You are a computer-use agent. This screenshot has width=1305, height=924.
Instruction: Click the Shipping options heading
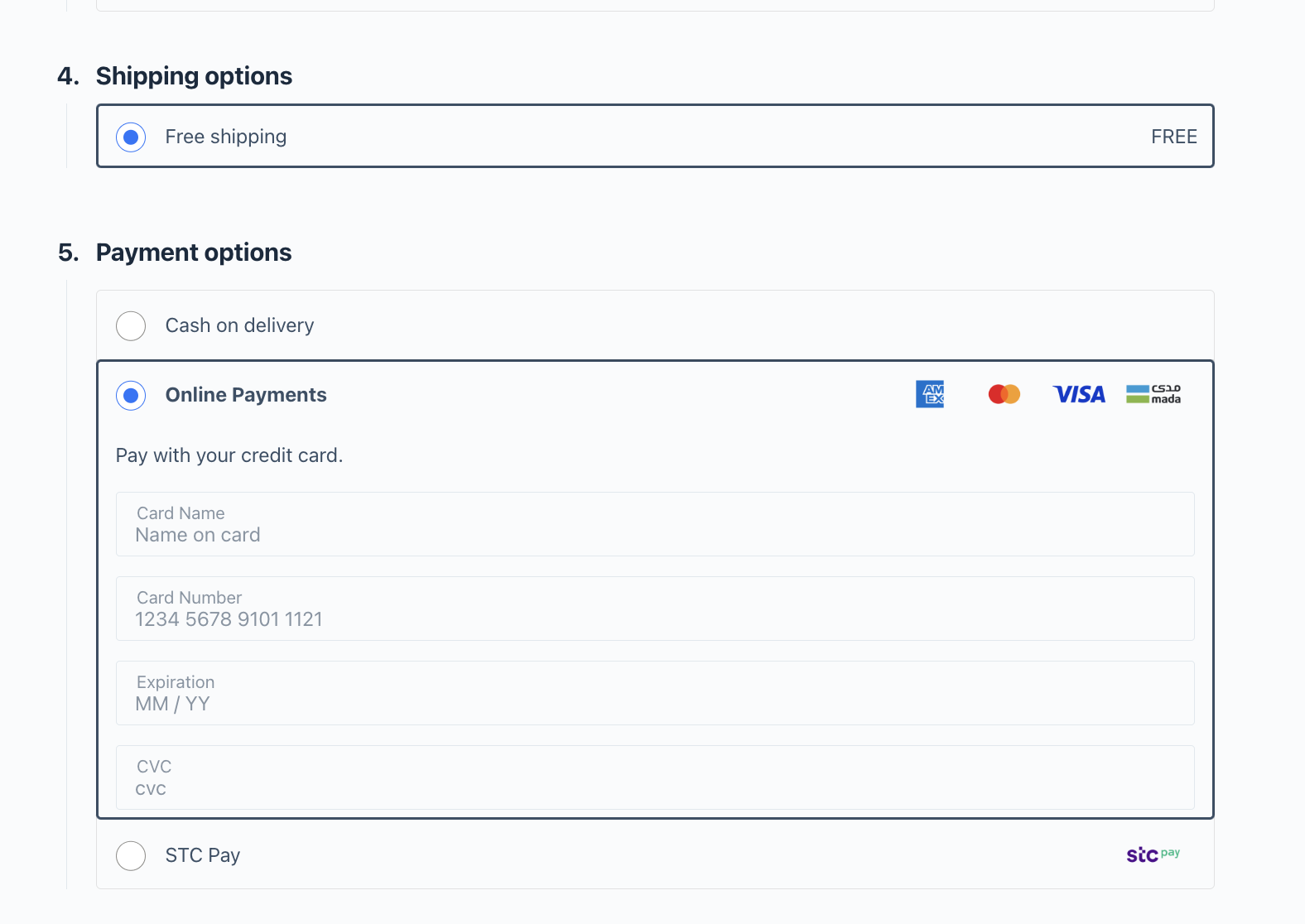[x=194, y=76]
